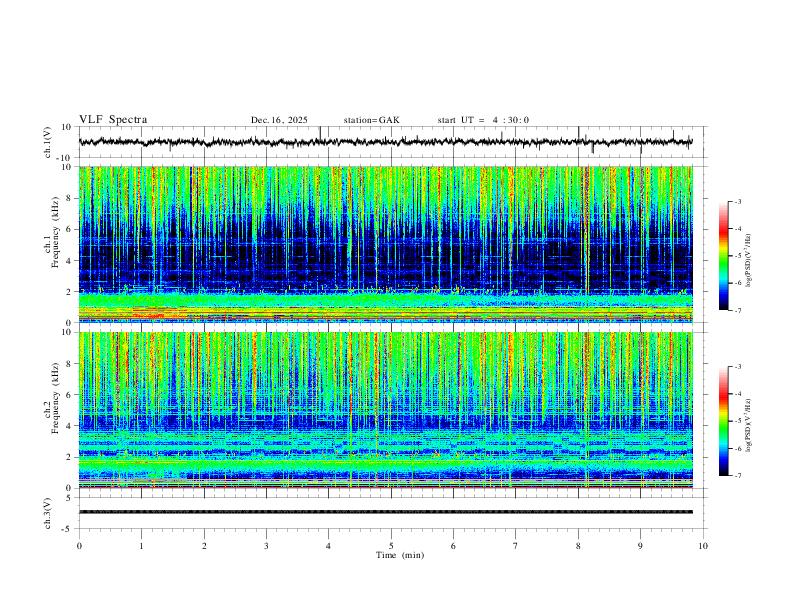Screen dimensions: 792x612
Task: Click the ch.1 colorbar beside the upper spectrogram
Action: point(723,256)
